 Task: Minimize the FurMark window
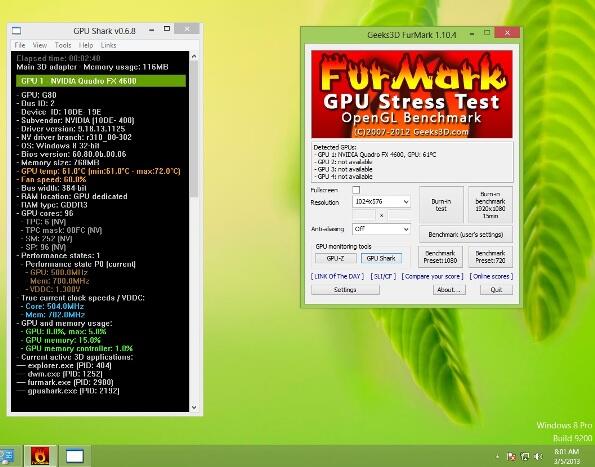coord(472,33)
